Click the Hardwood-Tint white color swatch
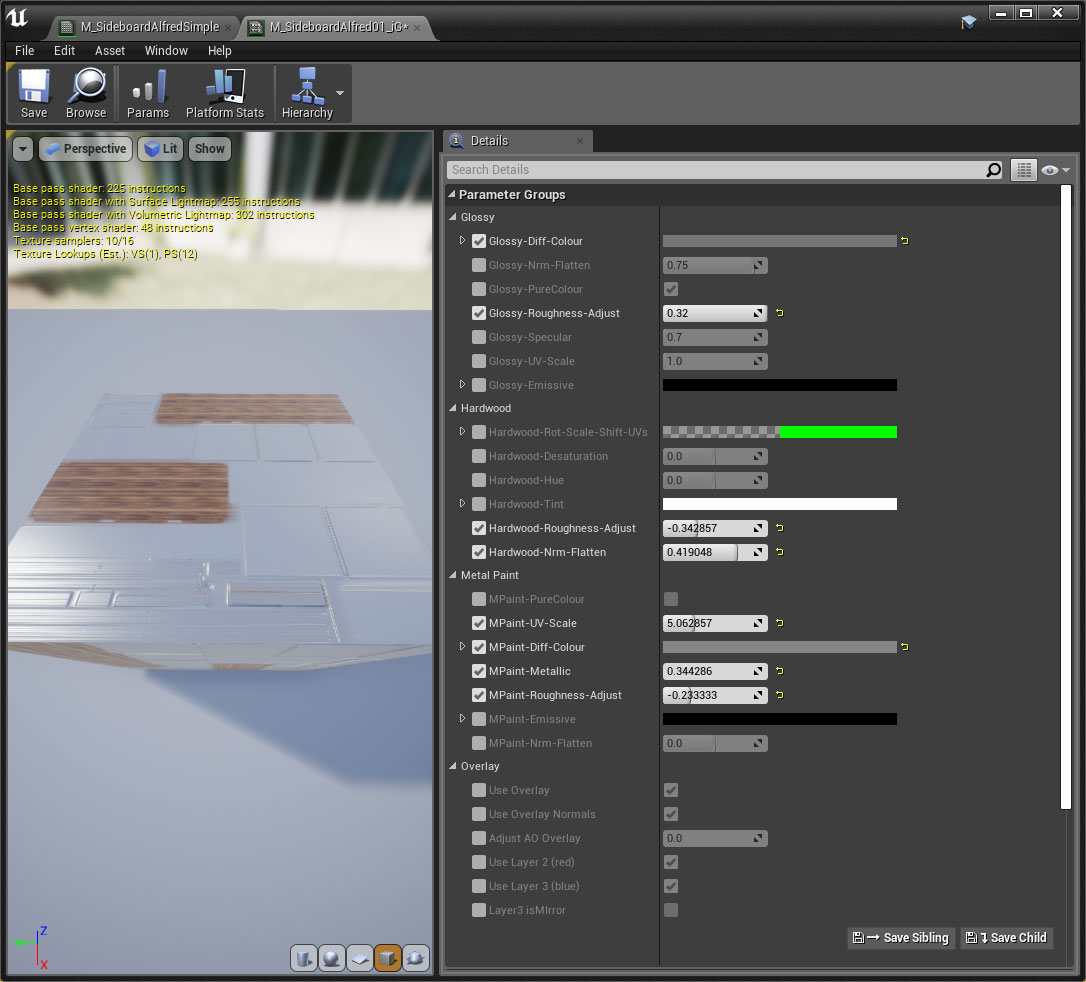1086x982 pixels. click(x=779, y=504)
